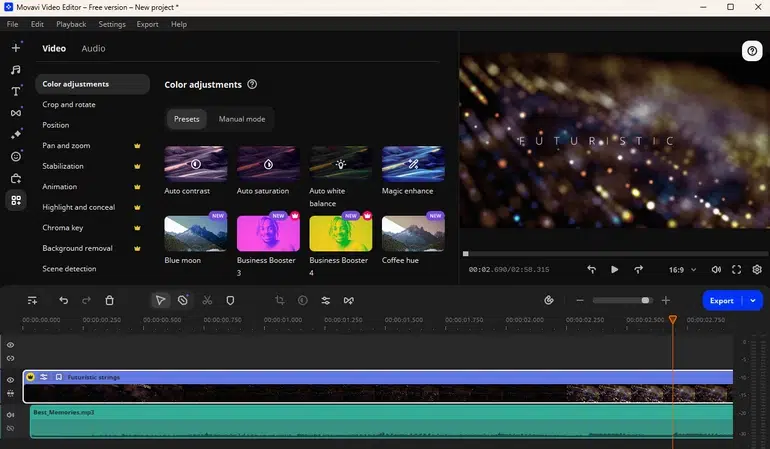
Task: Open clip properties sliders icon
Action: pyautogui.click(x=326, y=300)
